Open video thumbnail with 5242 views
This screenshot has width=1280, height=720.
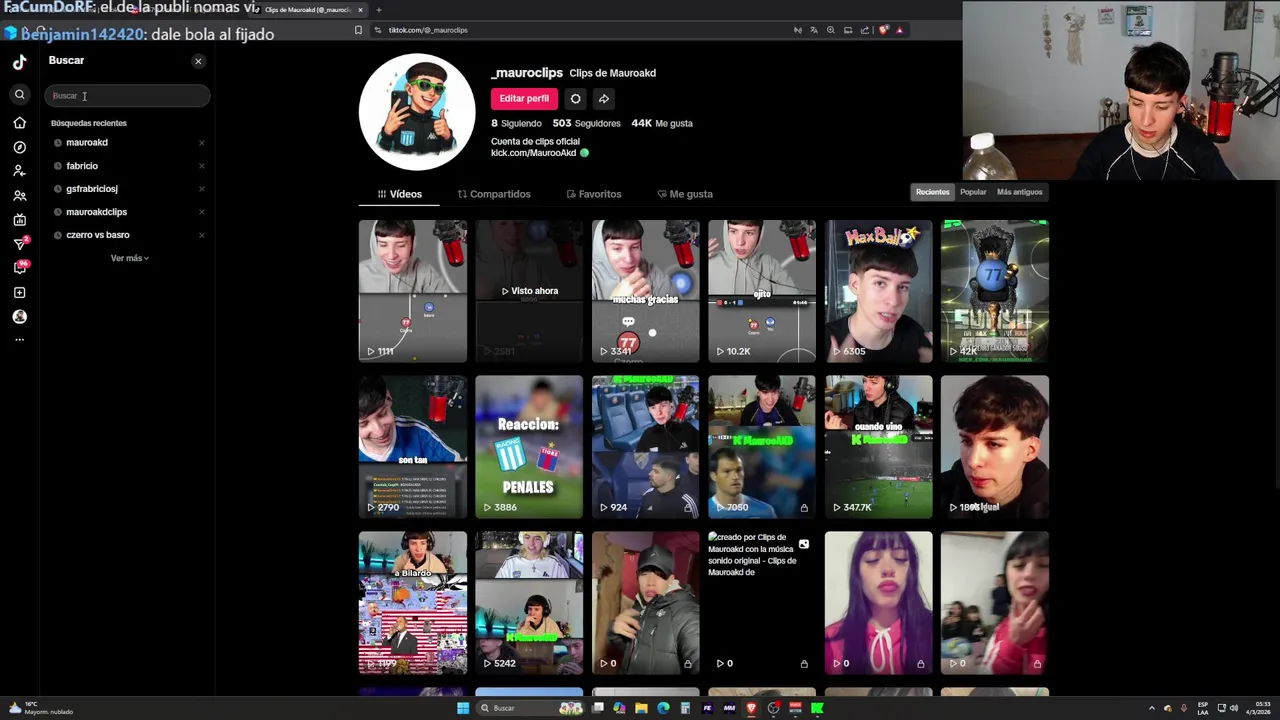pyautogui.click(x=529, y=603)
